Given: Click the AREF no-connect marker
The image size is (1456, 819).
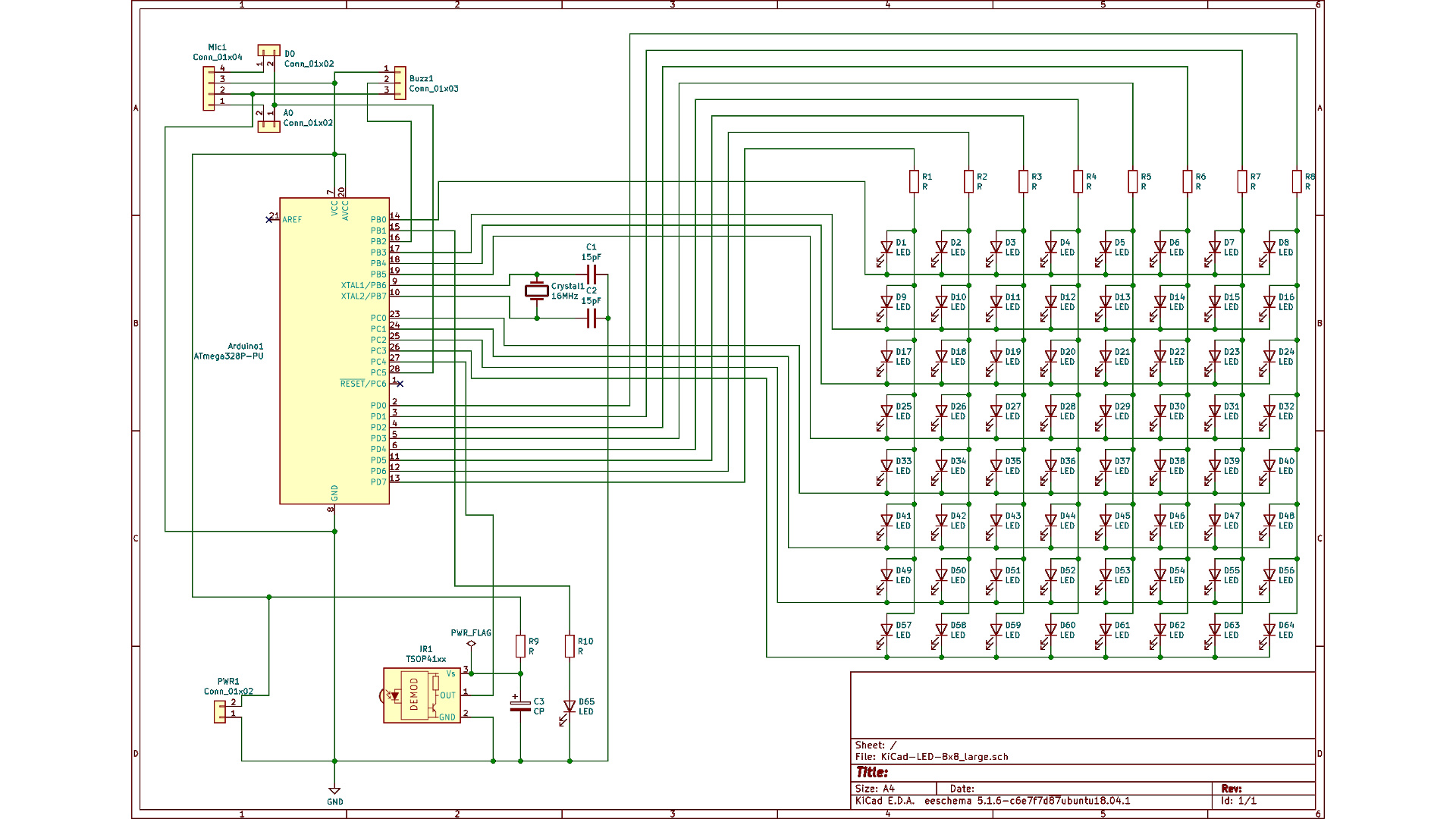Looking at the screenshot, I should (x=269, y=220).
